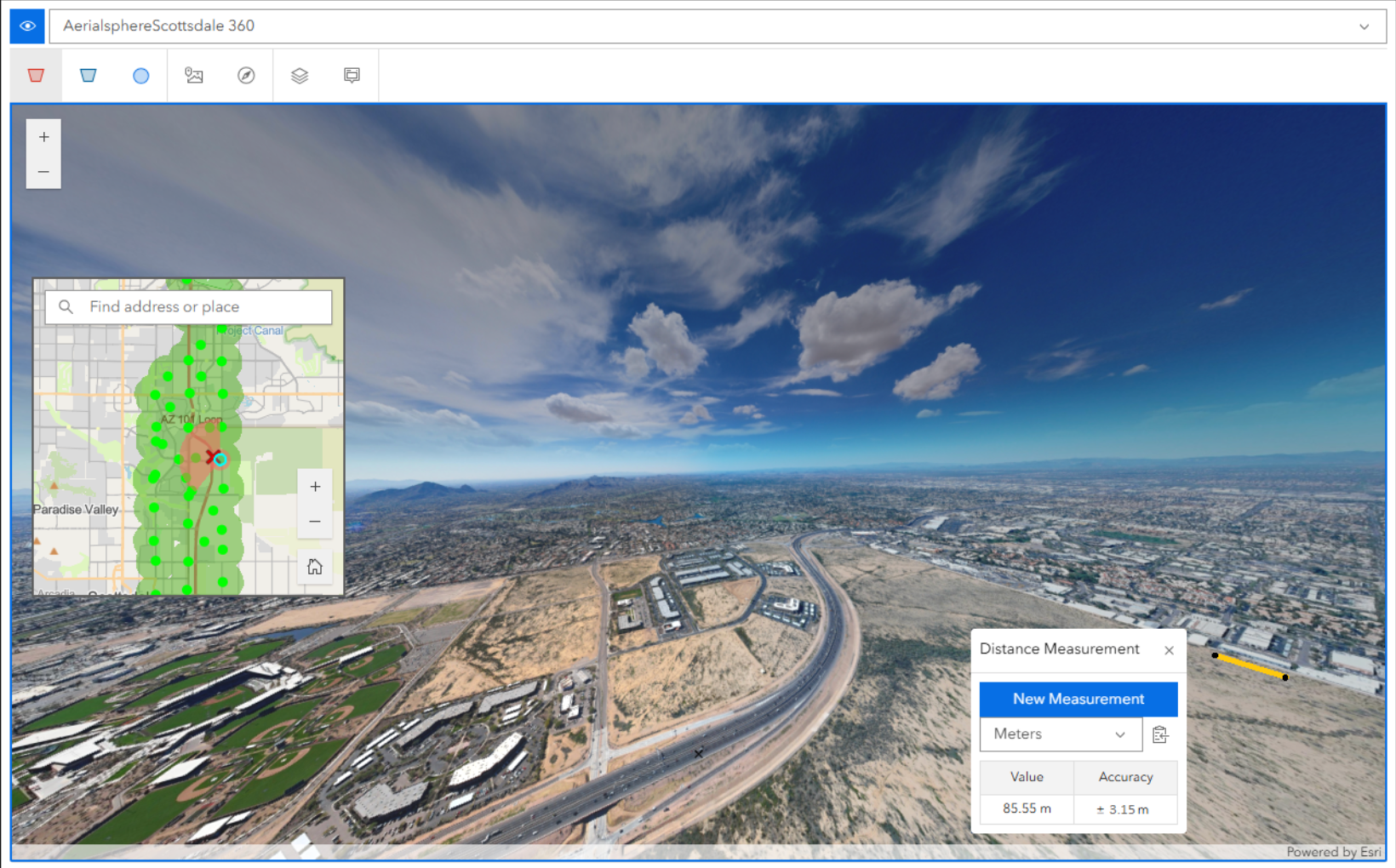Click the Powered by Esri link
The width and height of the screenshot is (1396, 868).
pyautogui.click(x=1335, y=851)
